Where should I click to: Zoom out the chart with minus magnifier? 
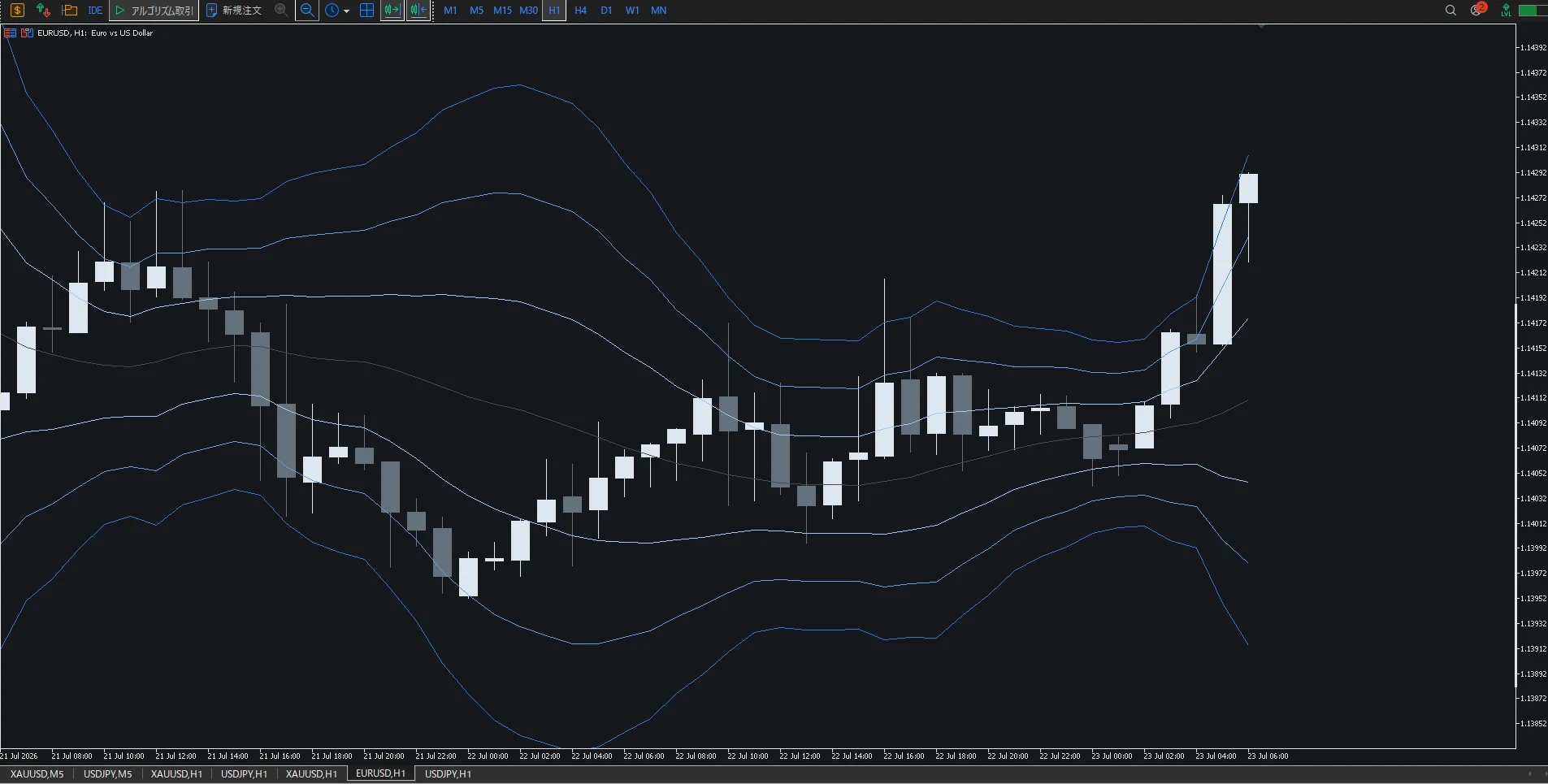pyautogui.click(x=307, y=11)
